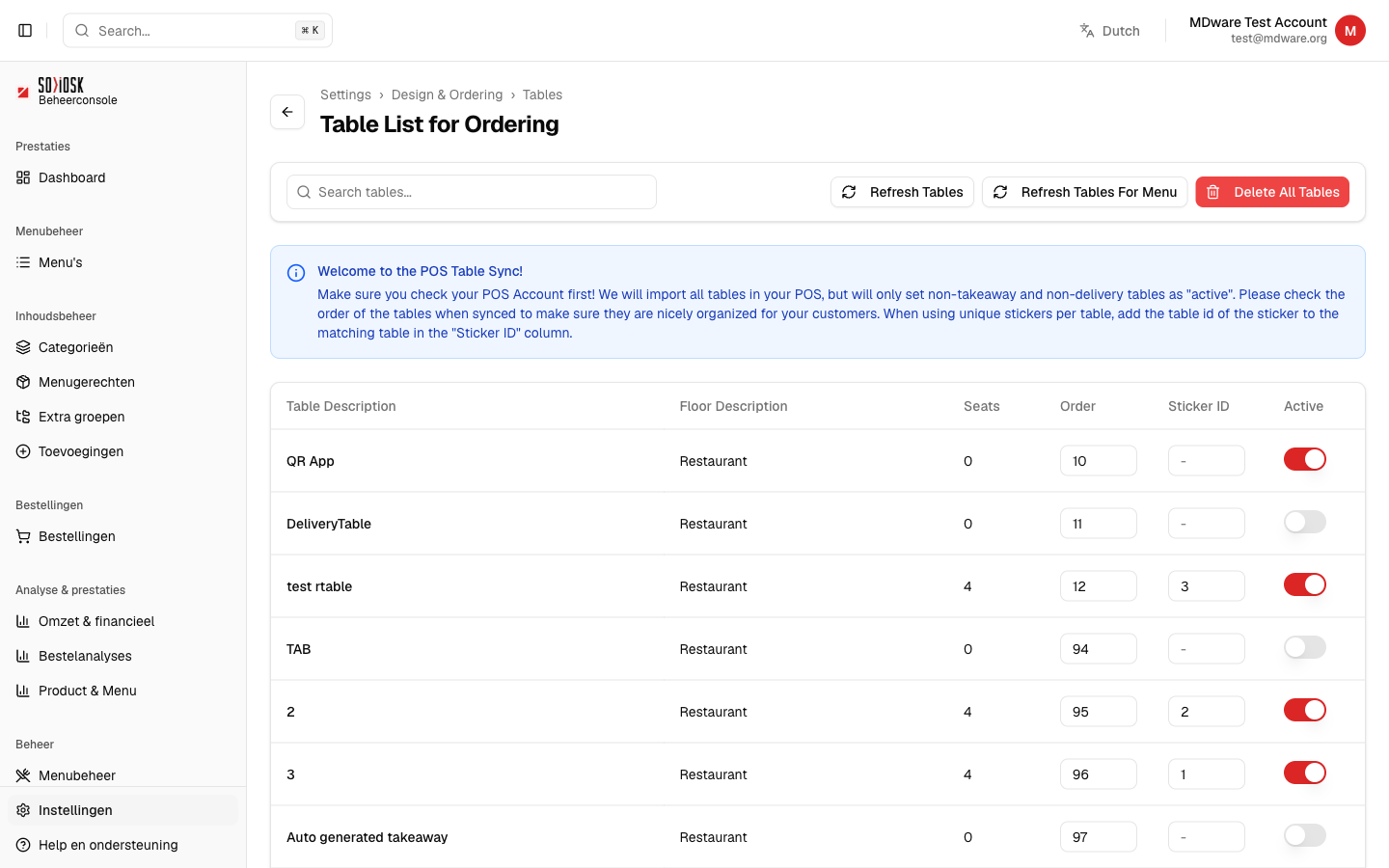Click the refresh icon on Refresh Tables
This screenshot has height=868, width=1389.
(x=849, y=192)
